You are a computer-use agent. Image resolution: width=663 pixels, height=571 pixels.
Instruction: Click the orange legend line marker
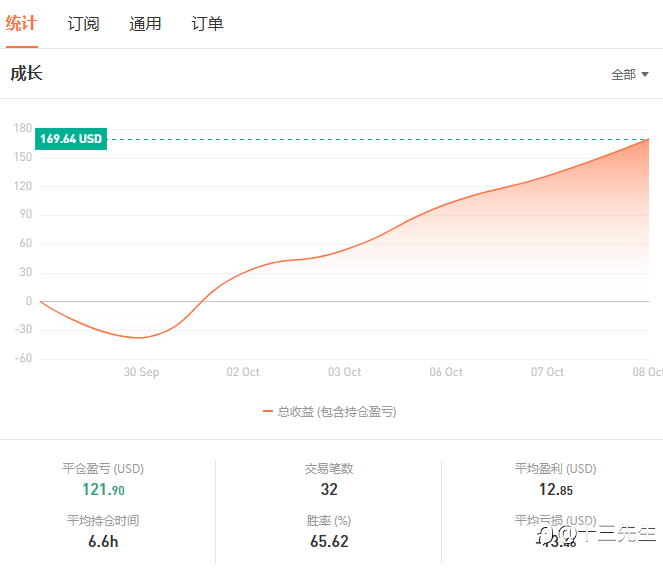click(267, 411)
